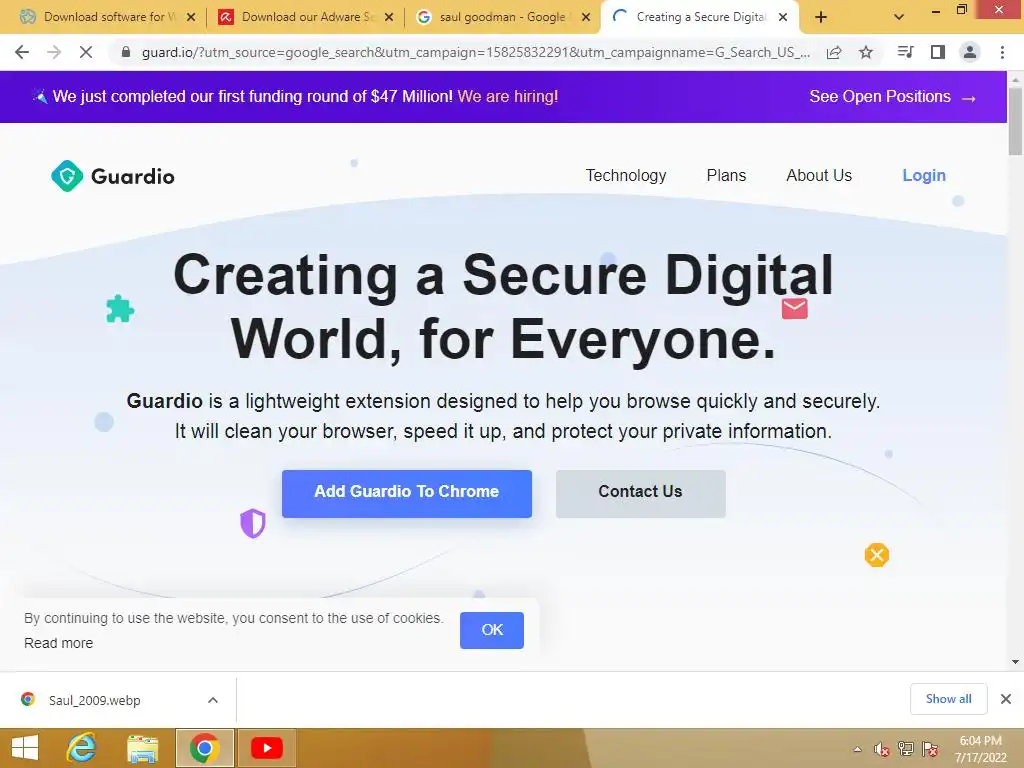Click the Chrome taskbar icon

[x=204, y=748]
